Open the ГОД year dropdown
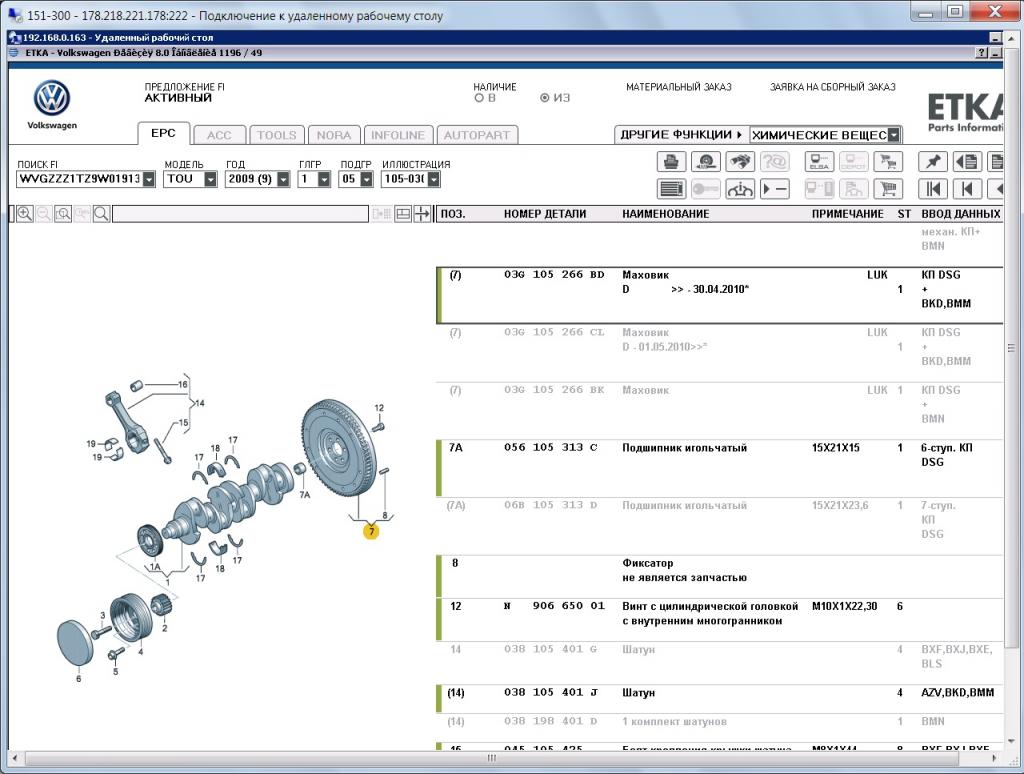Screen dimensions: 1024x774 283,179
